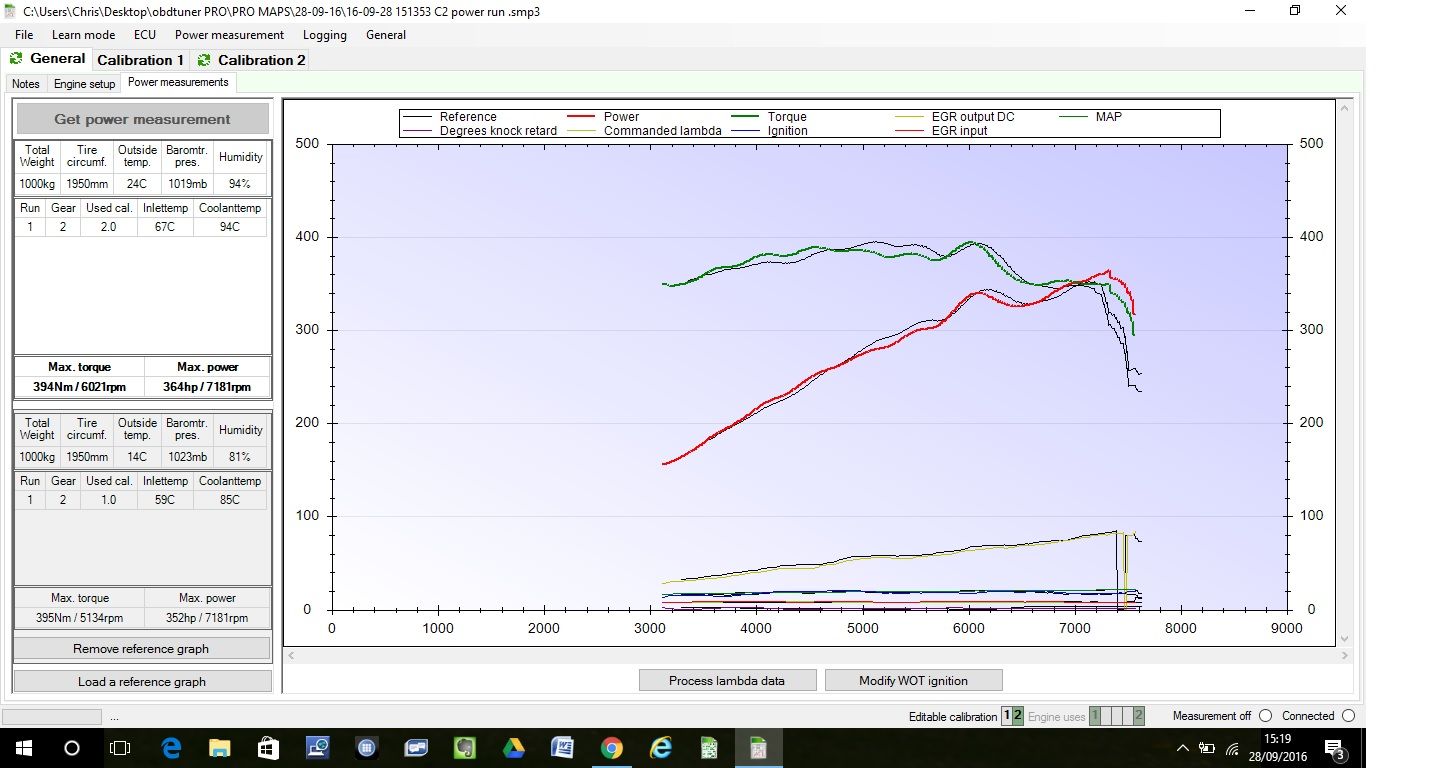Click the Degrees knock retard legend entry
The height and width of the screenshot is (768, 1444).
click(480, 131)
